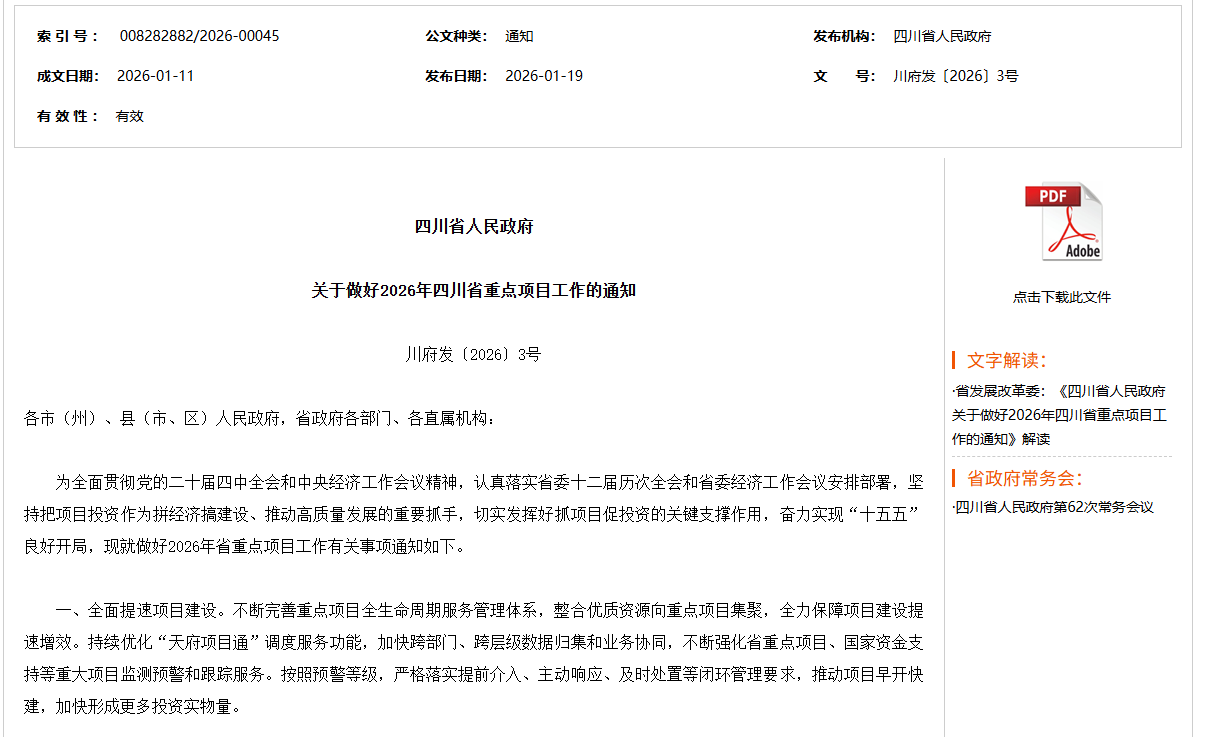Click the Adobe PDF file icon
Viewport: 1207px width, 737px height.
click(x=1062, y=222)
